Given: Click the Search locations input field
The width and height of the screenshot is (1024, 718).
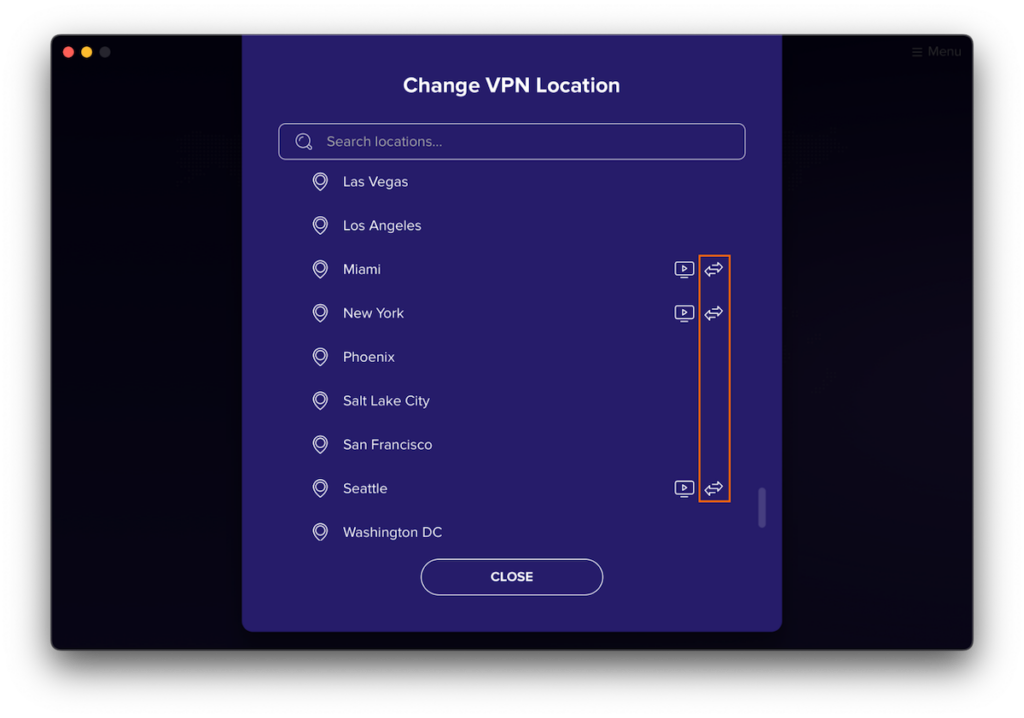Looking at the screenshot, I should [x=511, y=142].
